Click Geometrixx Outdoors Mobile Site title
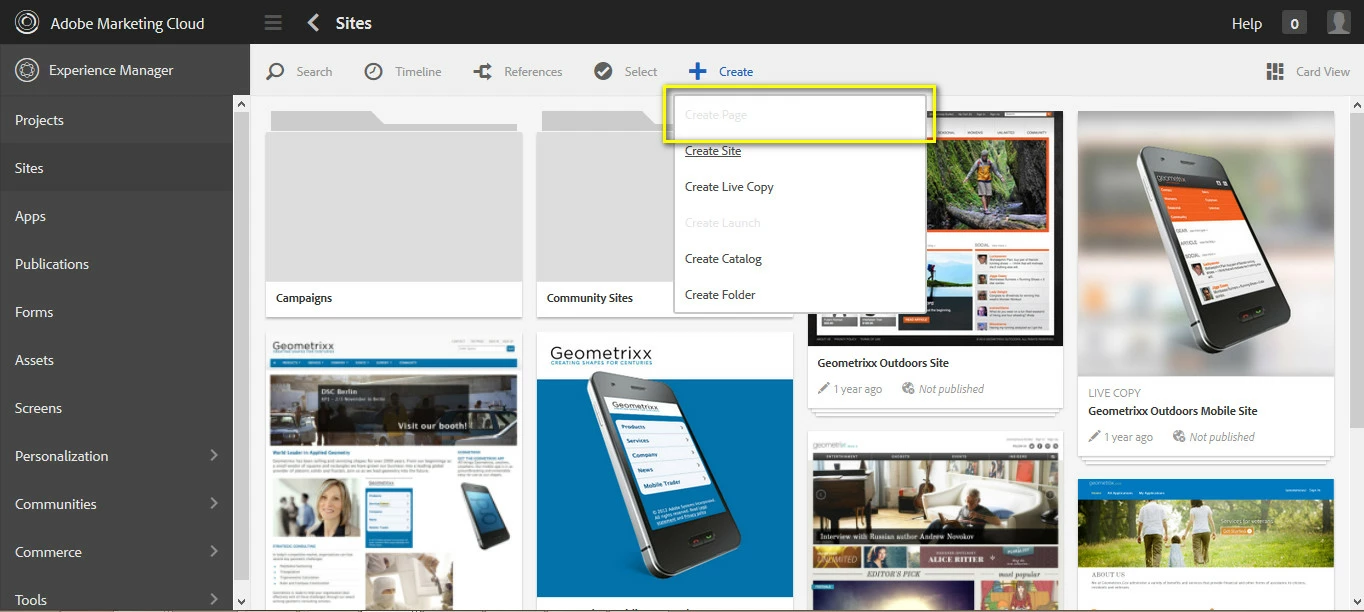Screen dimensions: 1364x612 pos(1173,411)
